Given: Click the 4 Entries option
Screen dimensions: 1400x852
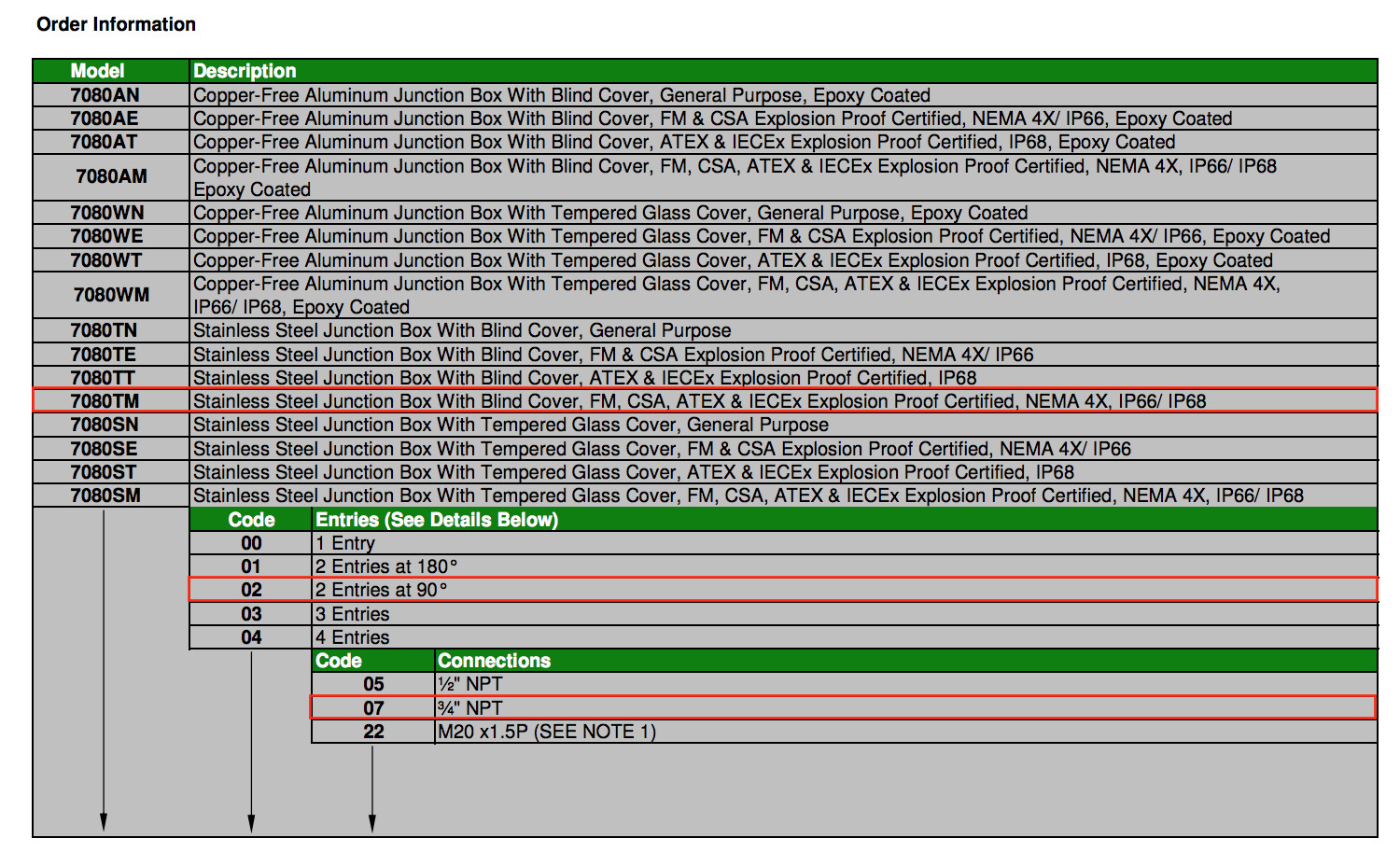Looking at the screenshot, I should pyautogui.click(x=352, y=637).
